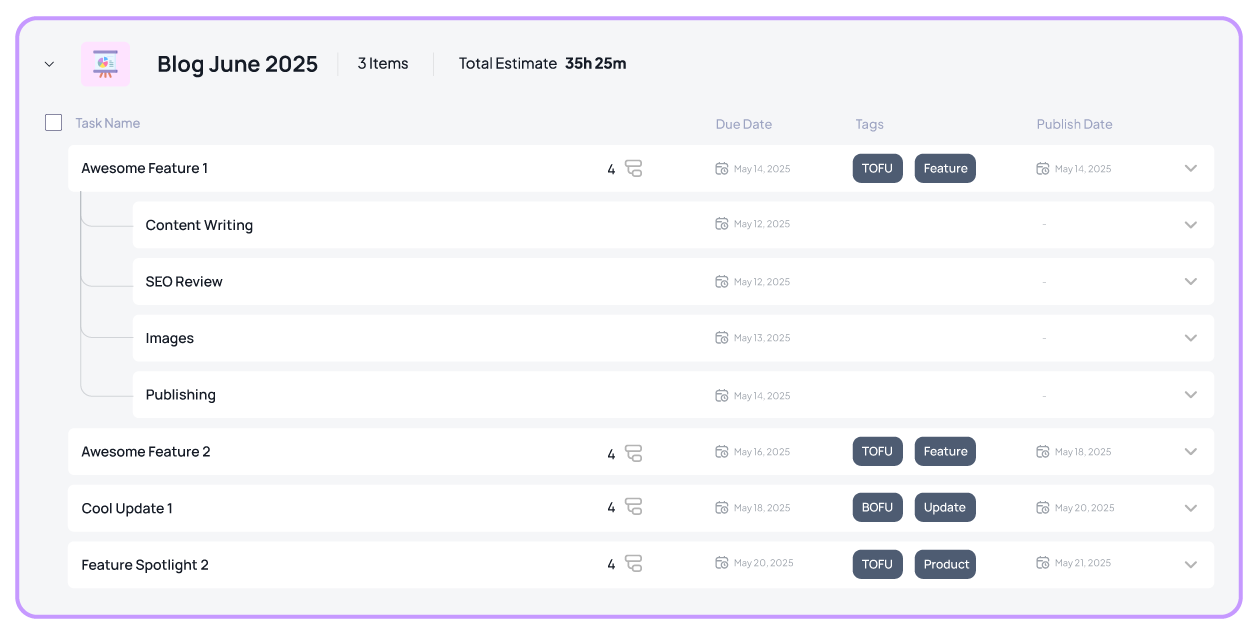Expand the Cool Update 1 row chevron
Viewport: 1258px width, 635px height.
click(1191, 508)
